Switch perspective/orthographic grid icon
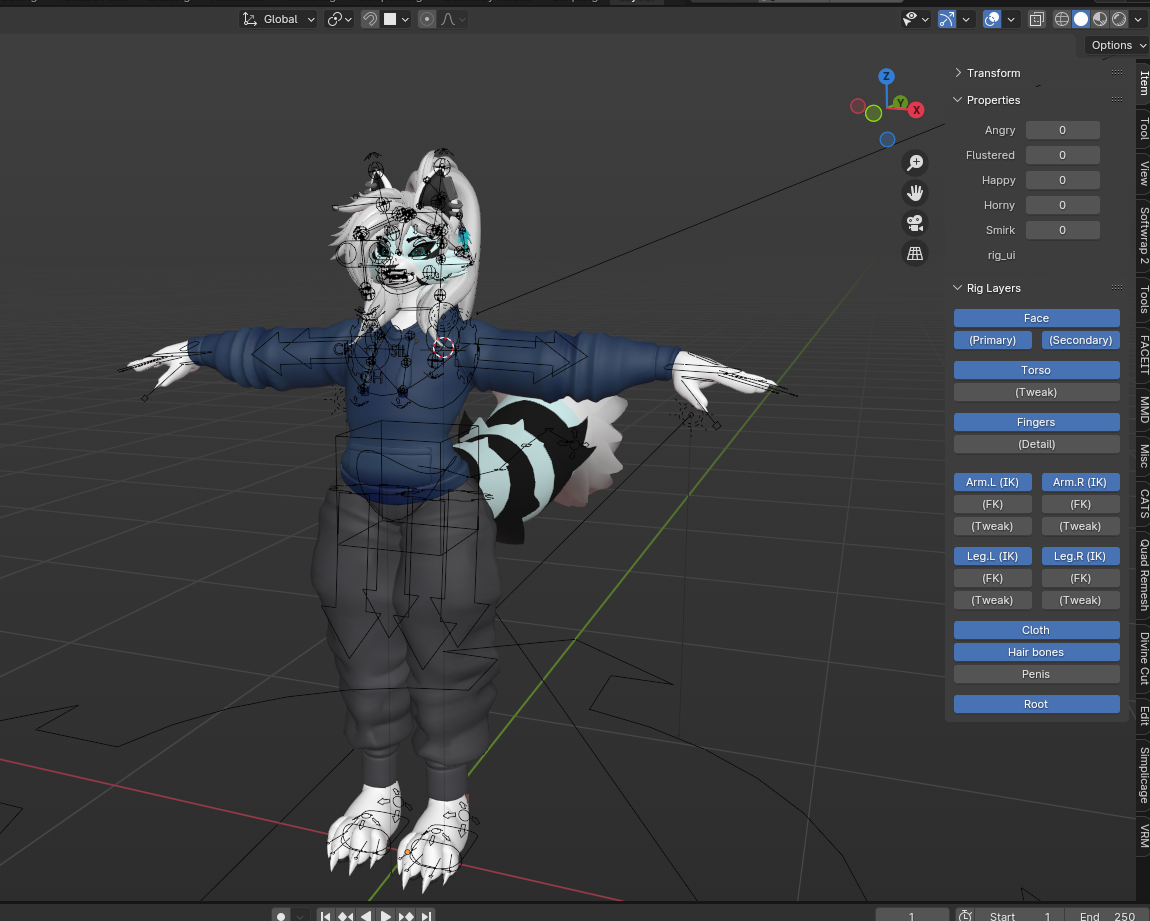Screen dimensions: 1150x921 tap(915, 253)
